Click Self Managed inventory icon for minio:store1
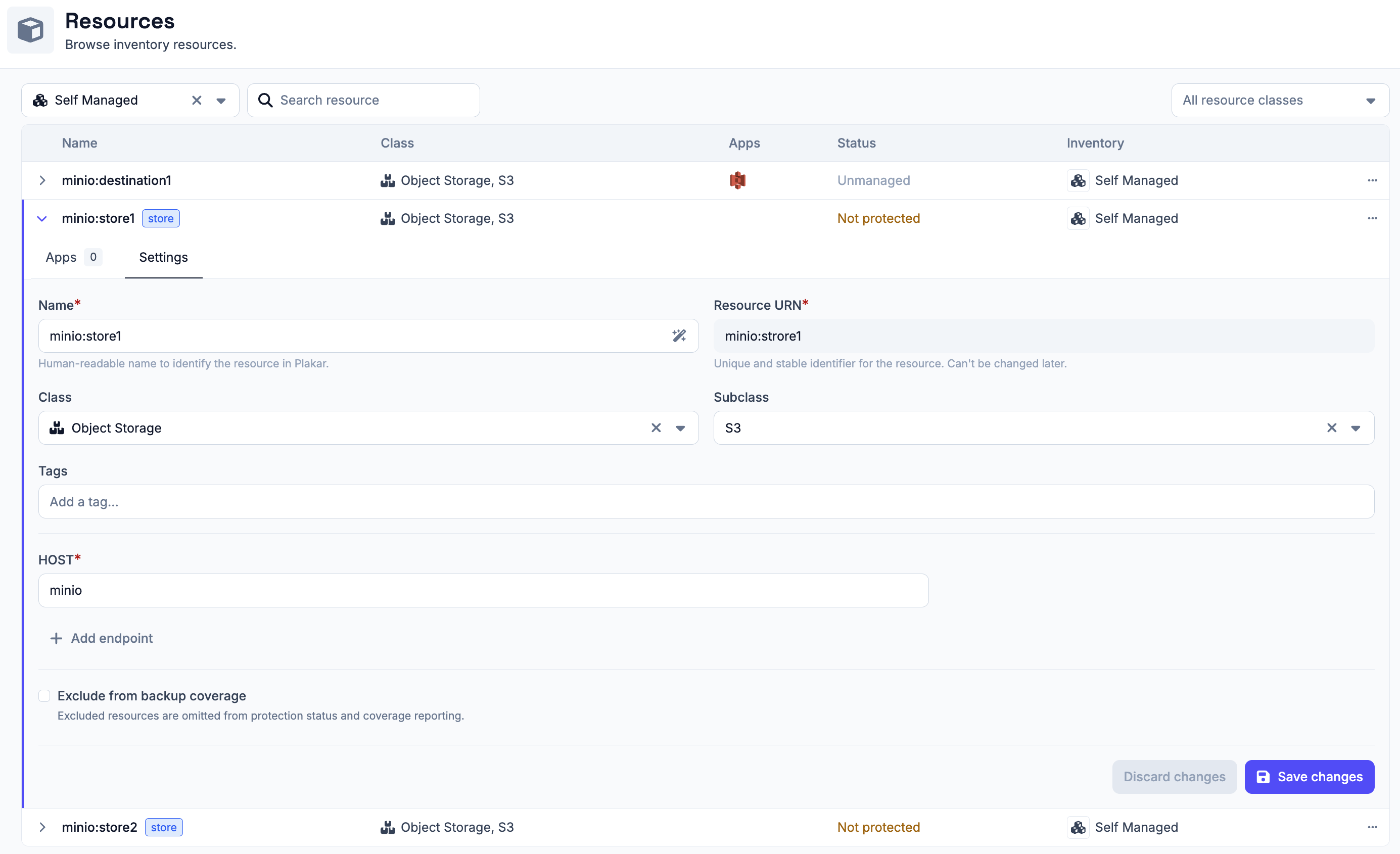1400x854 pixels. pyautogui.click(x=1078, y=218)
